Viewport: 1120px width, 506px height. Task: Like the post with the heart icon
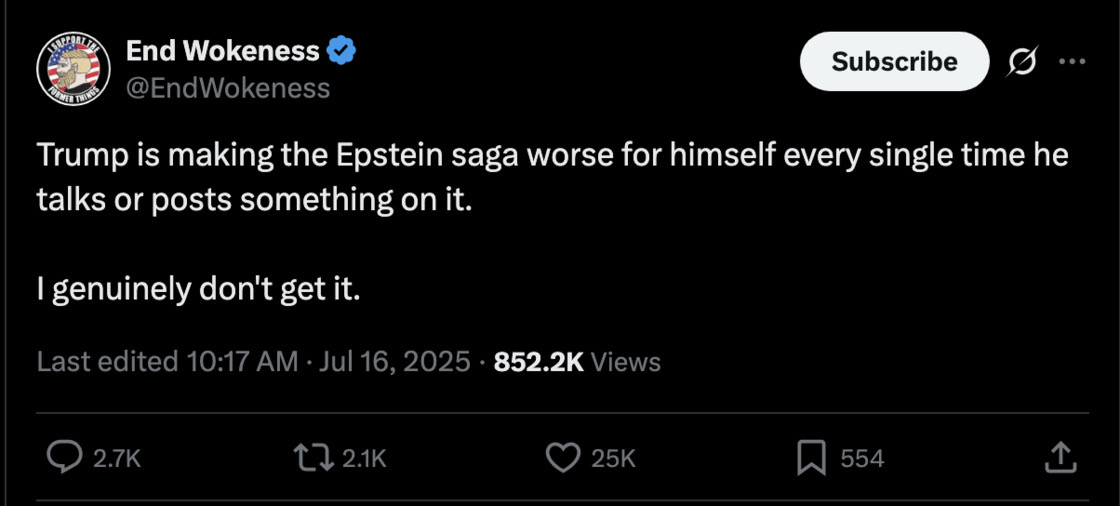(563, 457)
